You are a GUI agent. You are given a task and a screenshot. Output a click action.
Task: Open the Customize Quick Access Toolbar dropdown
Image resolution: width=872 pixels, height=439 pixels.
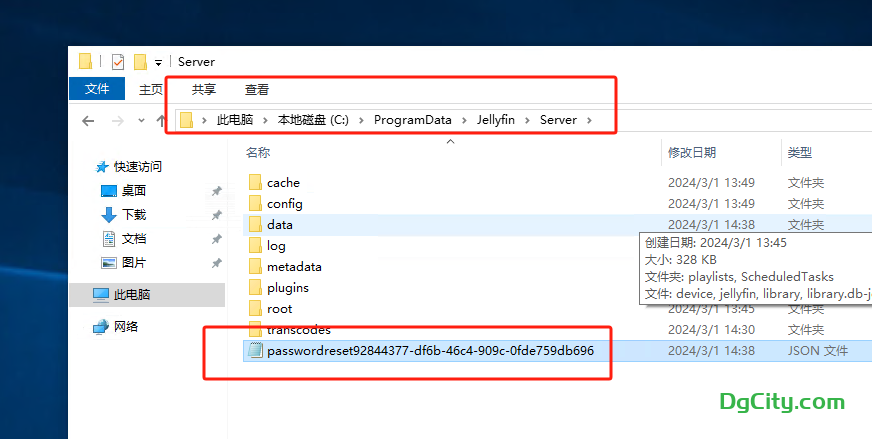coord(158,62)
